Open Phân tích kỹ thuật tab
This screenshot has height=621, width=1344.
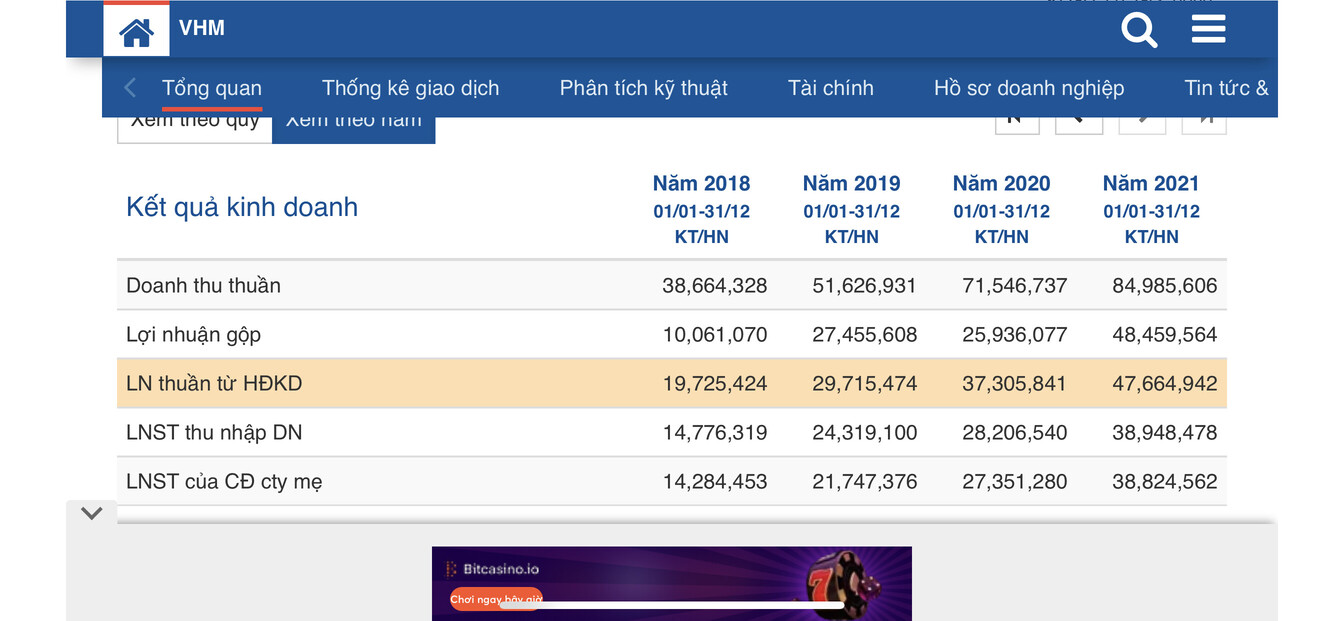[643, 88]
